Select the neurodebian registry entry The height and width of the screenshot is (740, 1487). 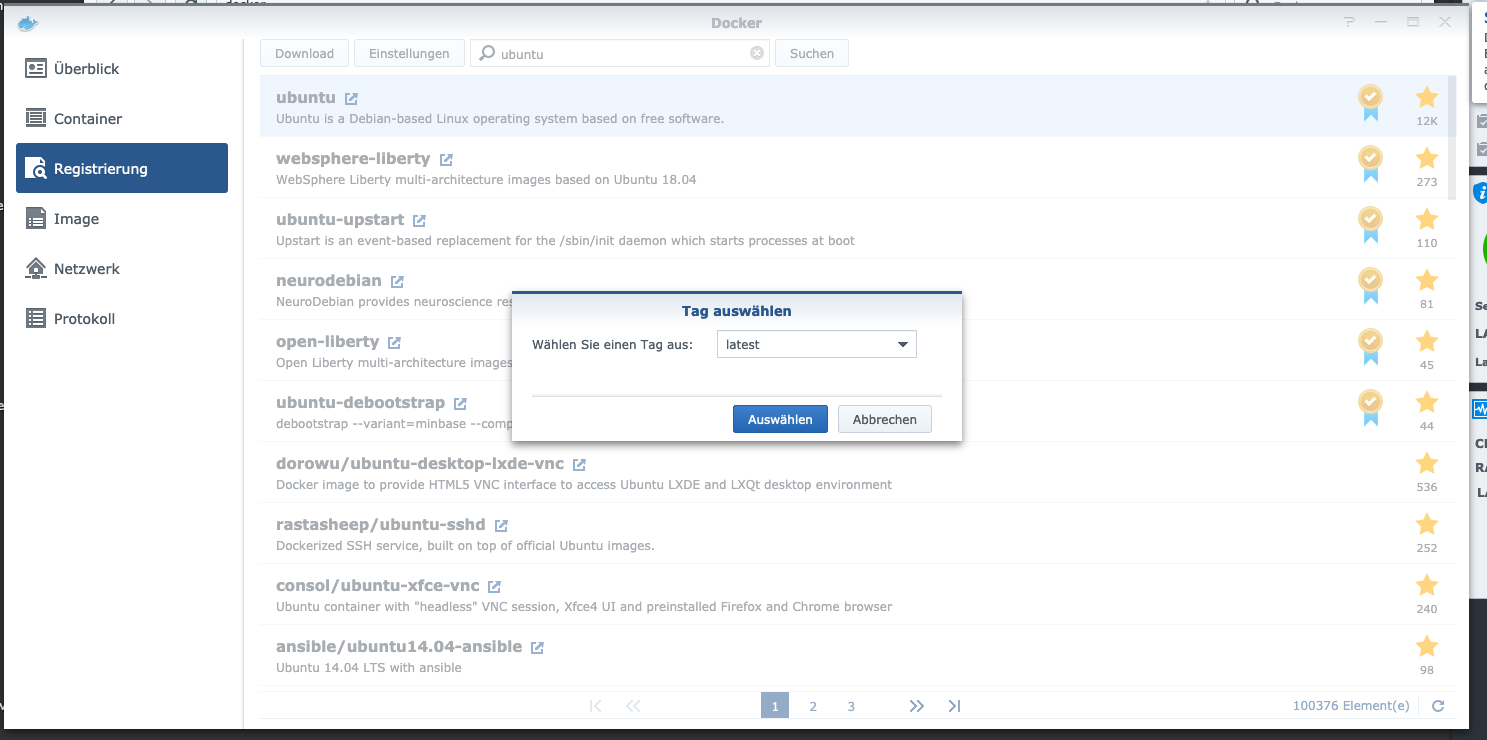[x=328, y=281]
